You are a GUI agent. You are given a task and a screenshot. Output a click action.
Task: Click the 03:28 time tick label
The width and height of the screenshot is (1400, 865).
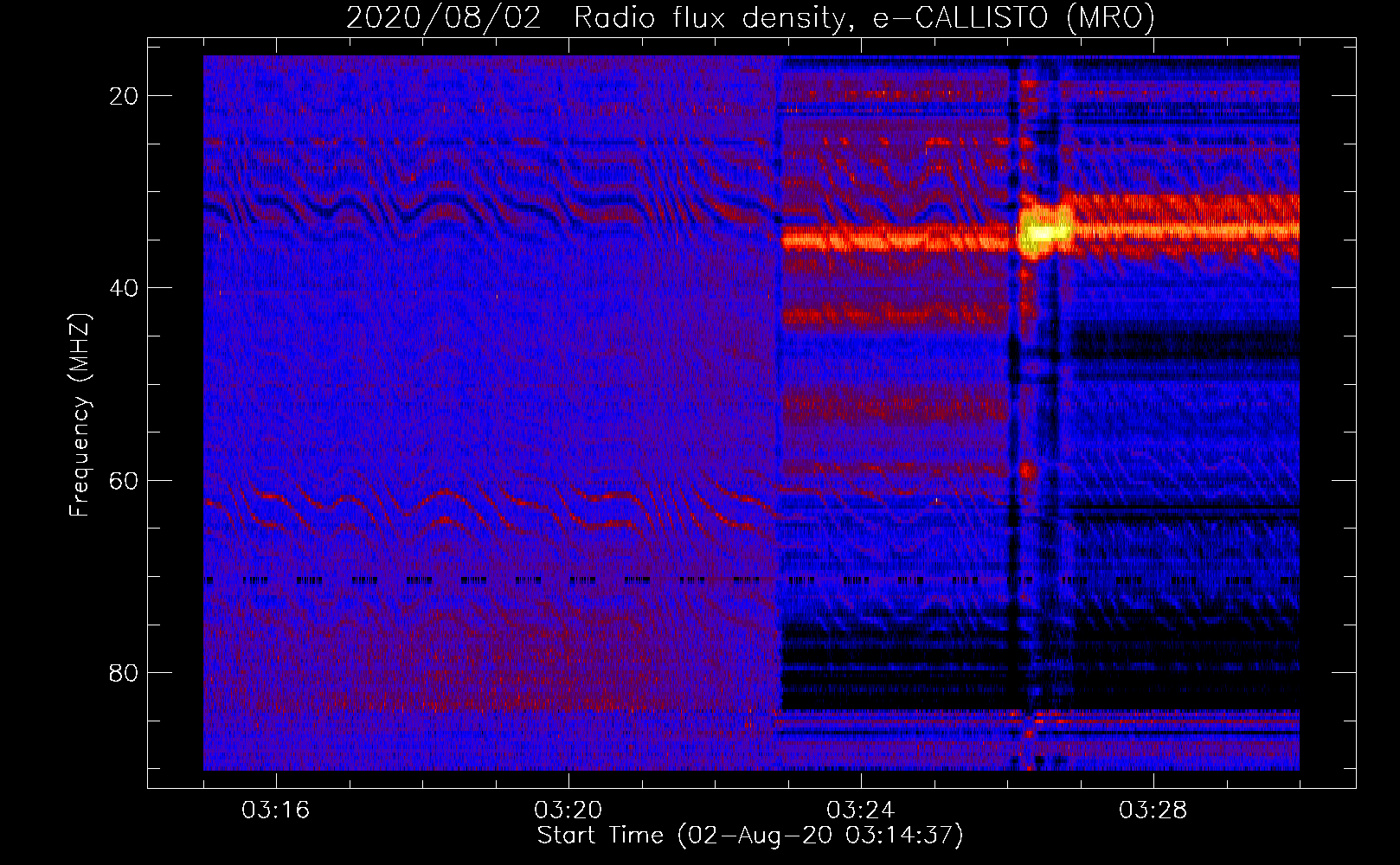coord(1153,811)
